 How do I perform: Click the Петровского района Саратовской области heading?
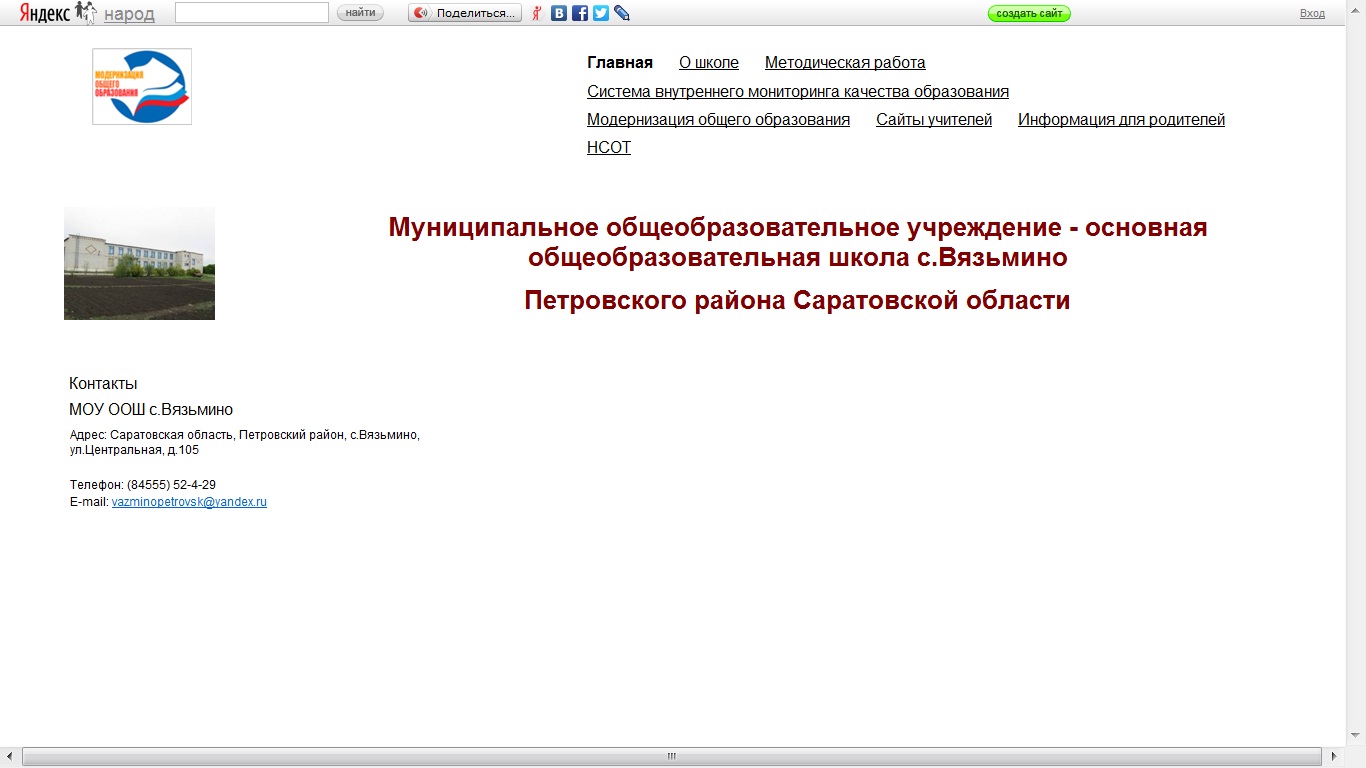pos(797,301)
